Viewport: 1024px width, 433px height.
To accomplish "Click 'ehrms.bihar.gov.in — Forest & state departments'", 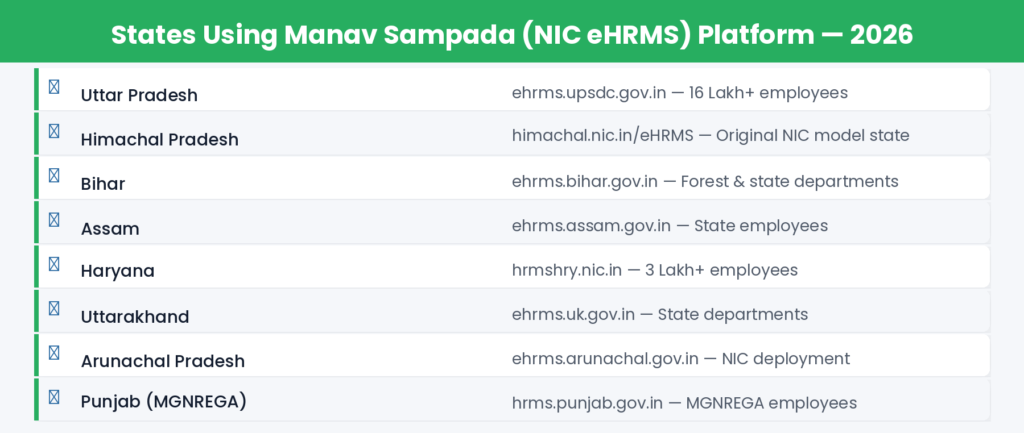I will point(705,181).
